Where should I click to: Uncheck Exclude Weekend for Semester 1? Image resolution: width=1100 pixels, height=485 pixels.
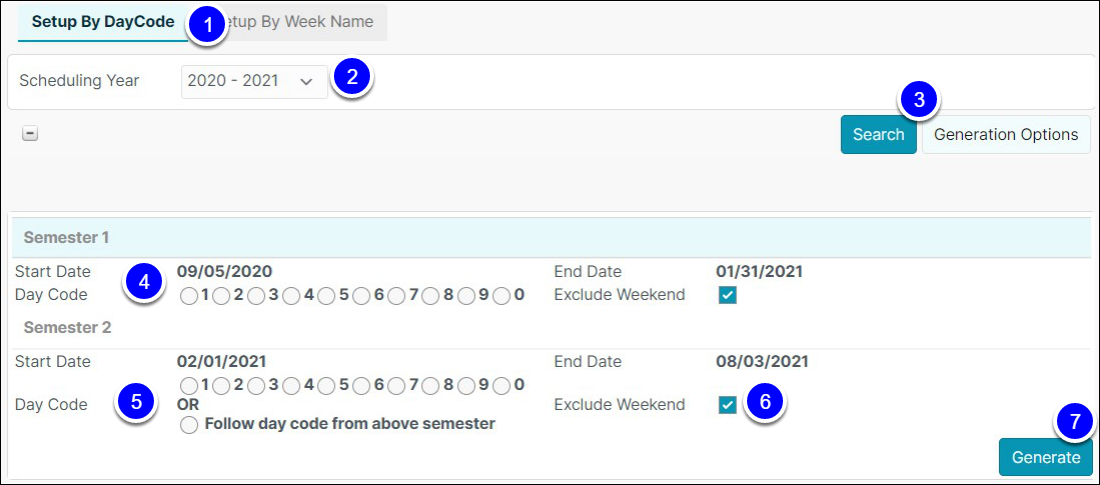pyautogui.click(x=727, y=296)
